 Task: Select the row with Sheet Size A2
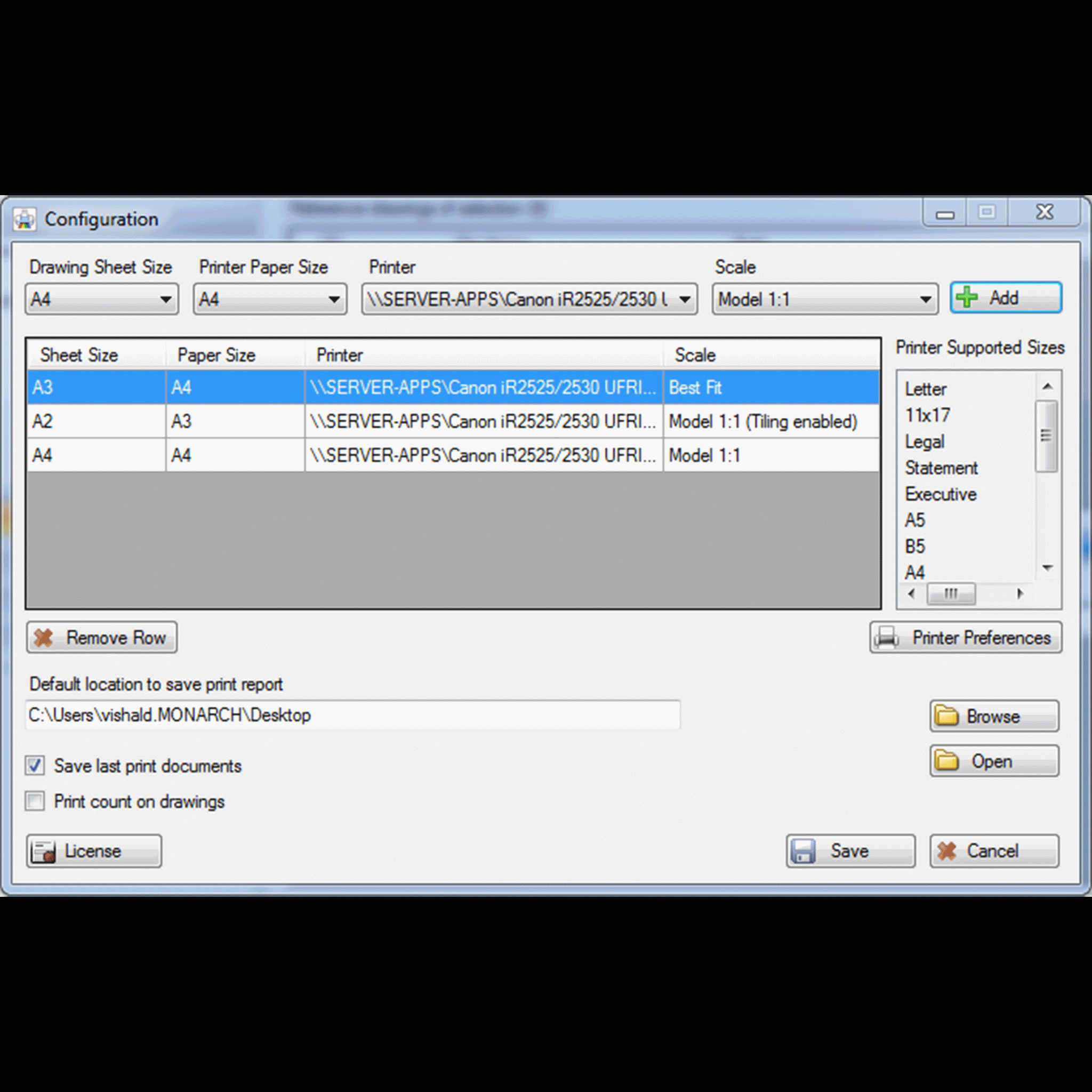(x=453, y=421)
